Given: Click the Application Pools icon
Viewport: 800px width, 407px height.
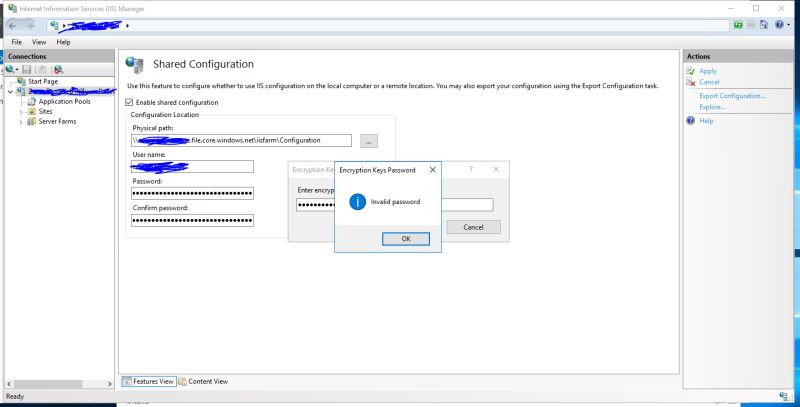Looking at the screenshot, I should click(32, 101).
